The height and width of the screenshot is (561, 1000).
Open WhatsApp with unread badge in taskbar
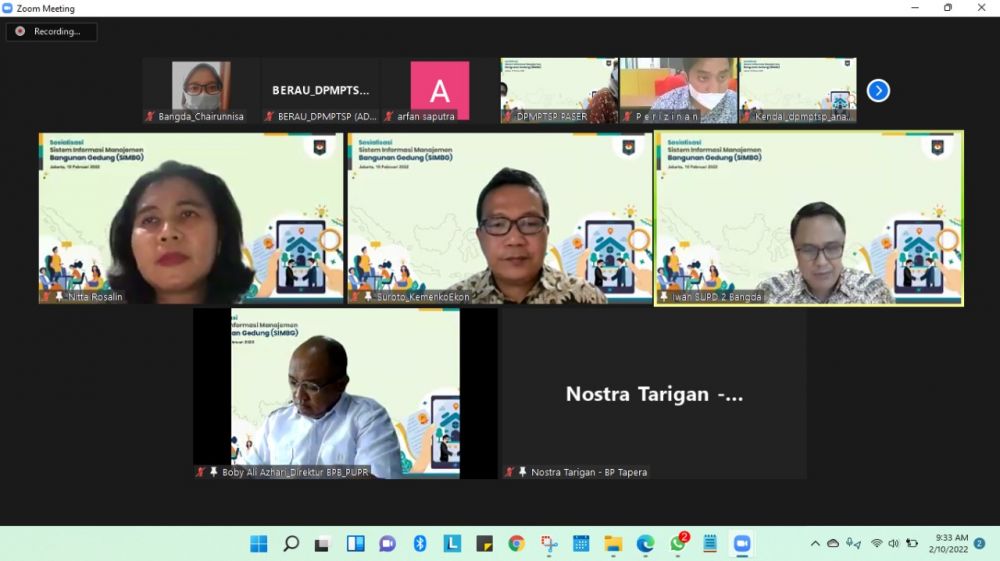tap(678, 544)
